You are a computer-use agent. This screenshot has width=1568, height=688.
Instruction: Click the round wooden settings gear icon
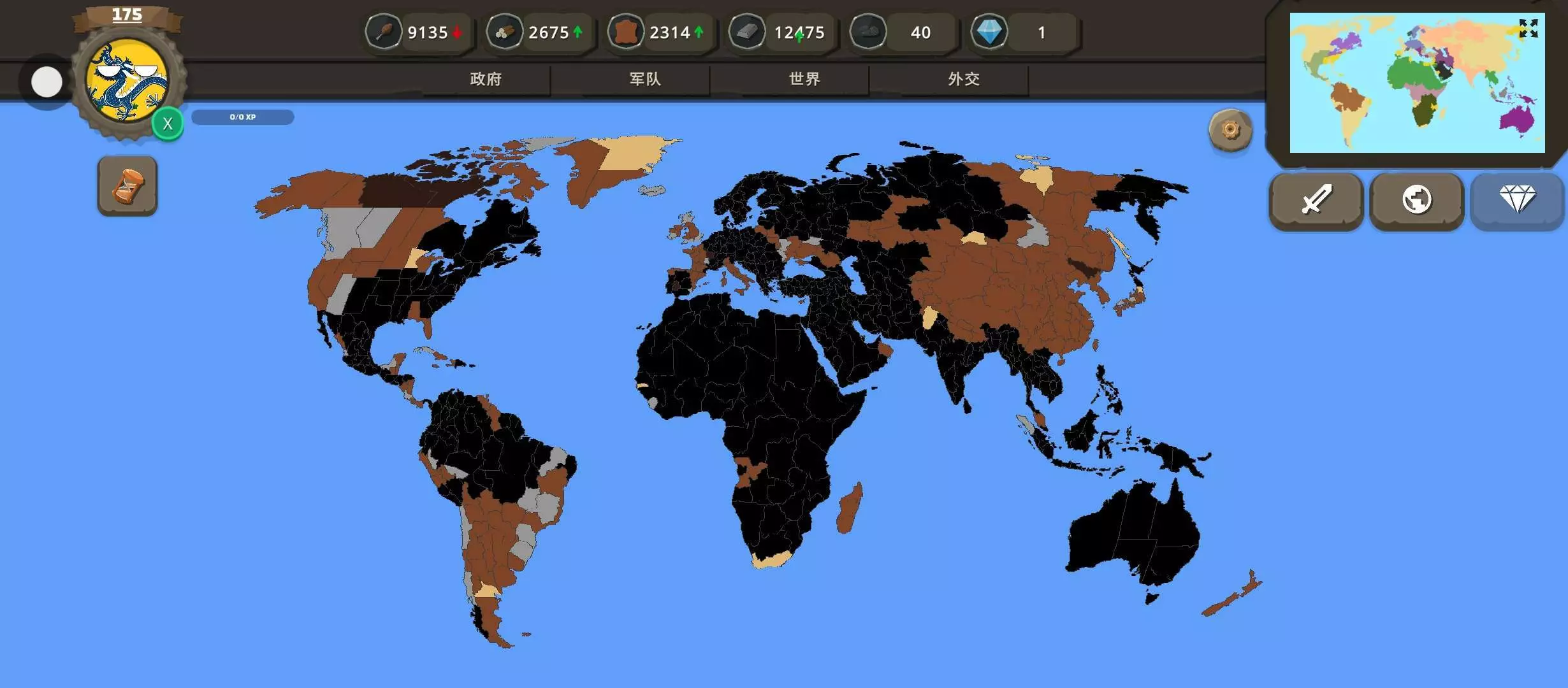pyautogui.click(x=1230, y=131)
